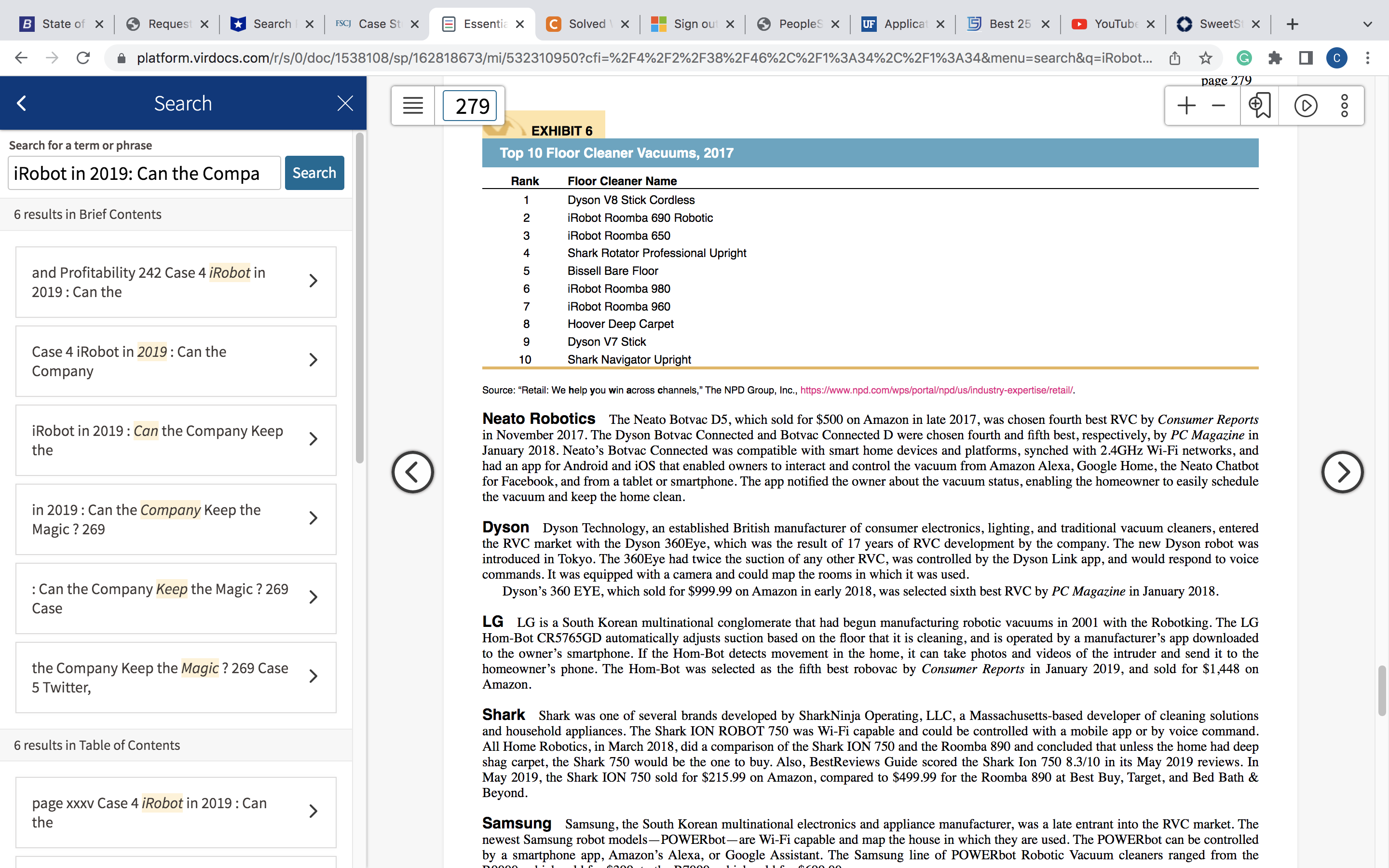The height and width of the screenshot is (868, 1389).
Task: Share this page with the share icon
Action: (x=1175, y=58)
